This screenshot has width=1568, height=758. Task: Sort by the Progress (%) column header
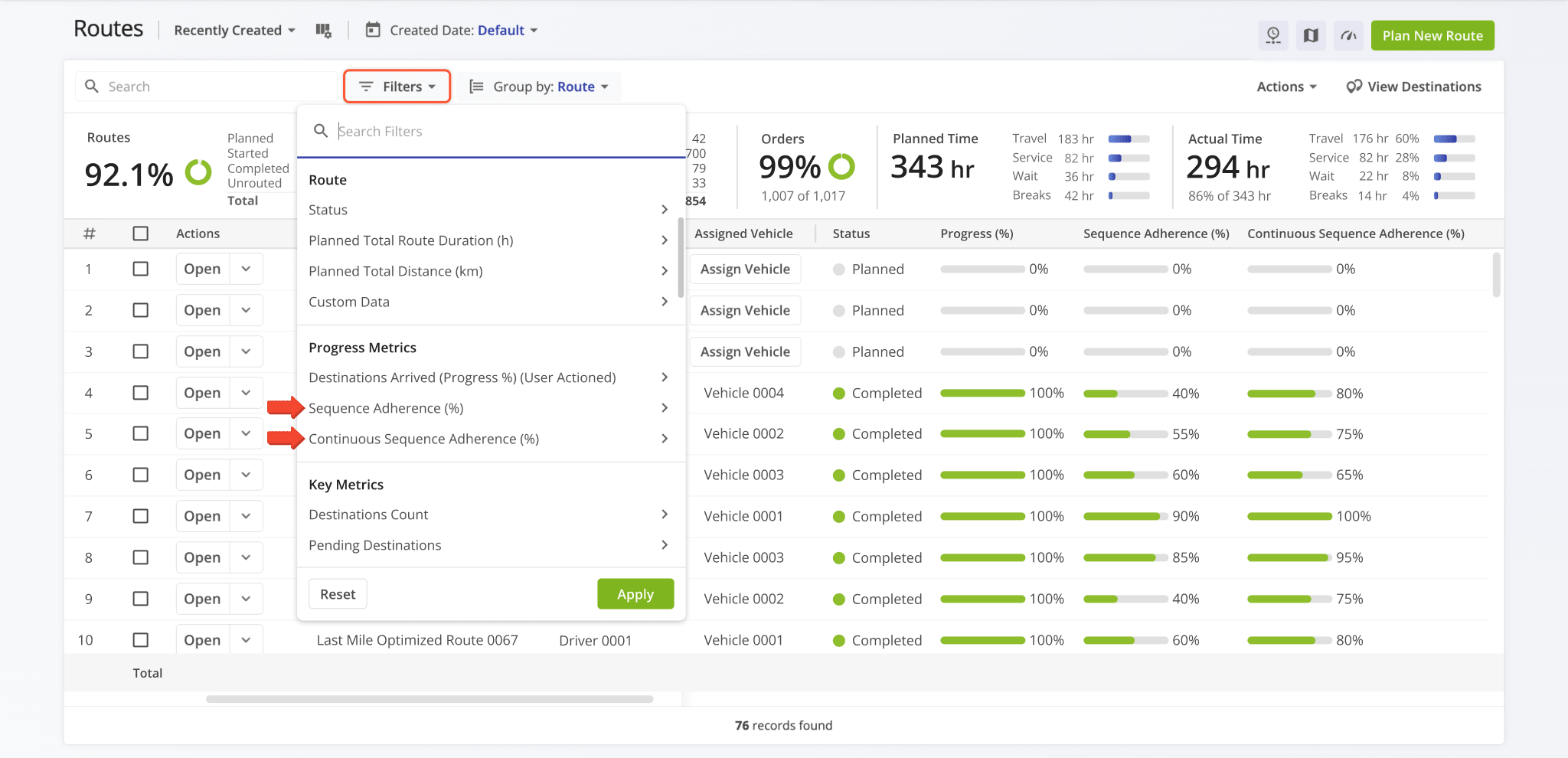coord(976,234)
